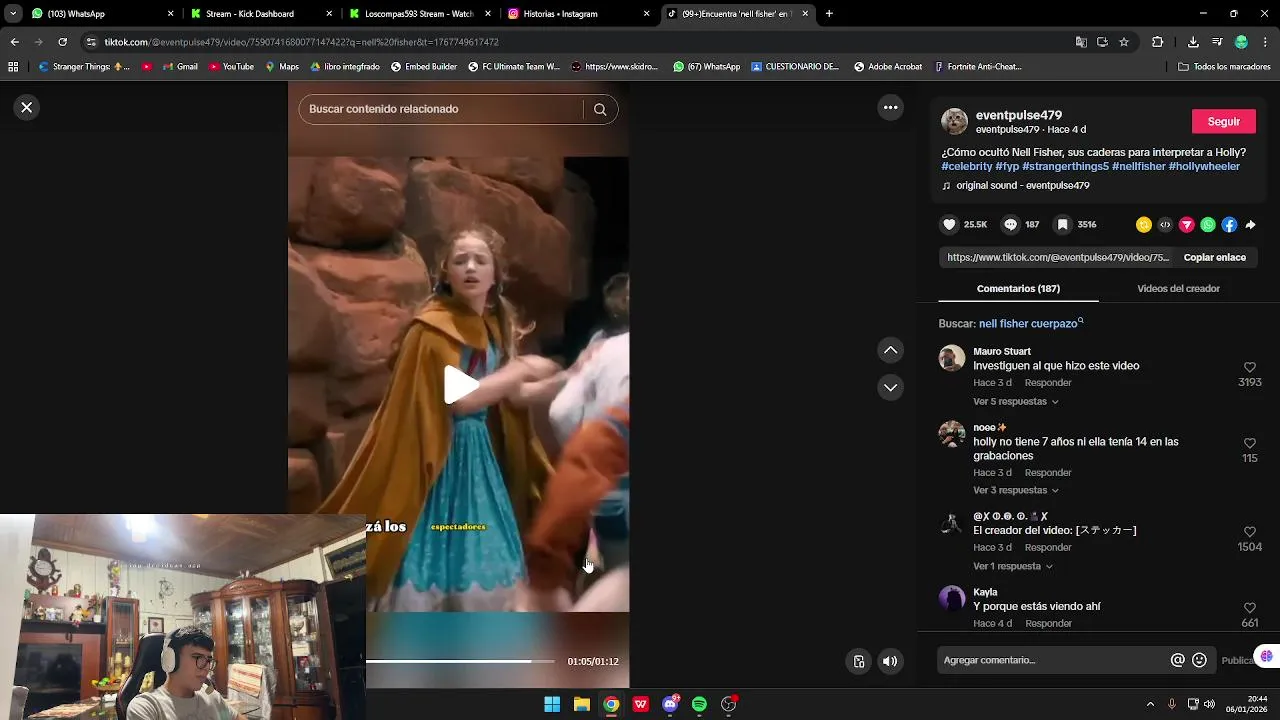Open comments via the speech bubble icon

1011,225
